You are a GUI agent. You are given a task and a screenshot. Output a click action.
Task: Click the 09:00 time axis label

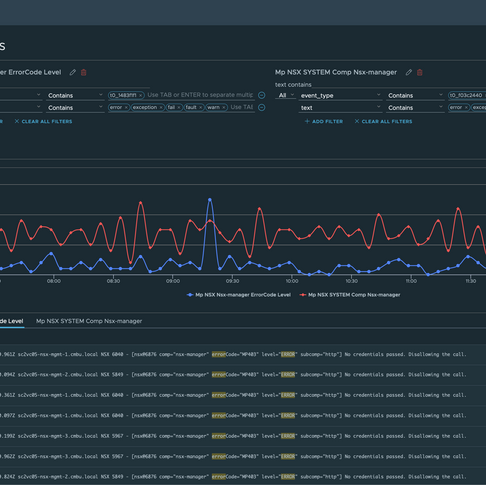[x=173, y=281]
